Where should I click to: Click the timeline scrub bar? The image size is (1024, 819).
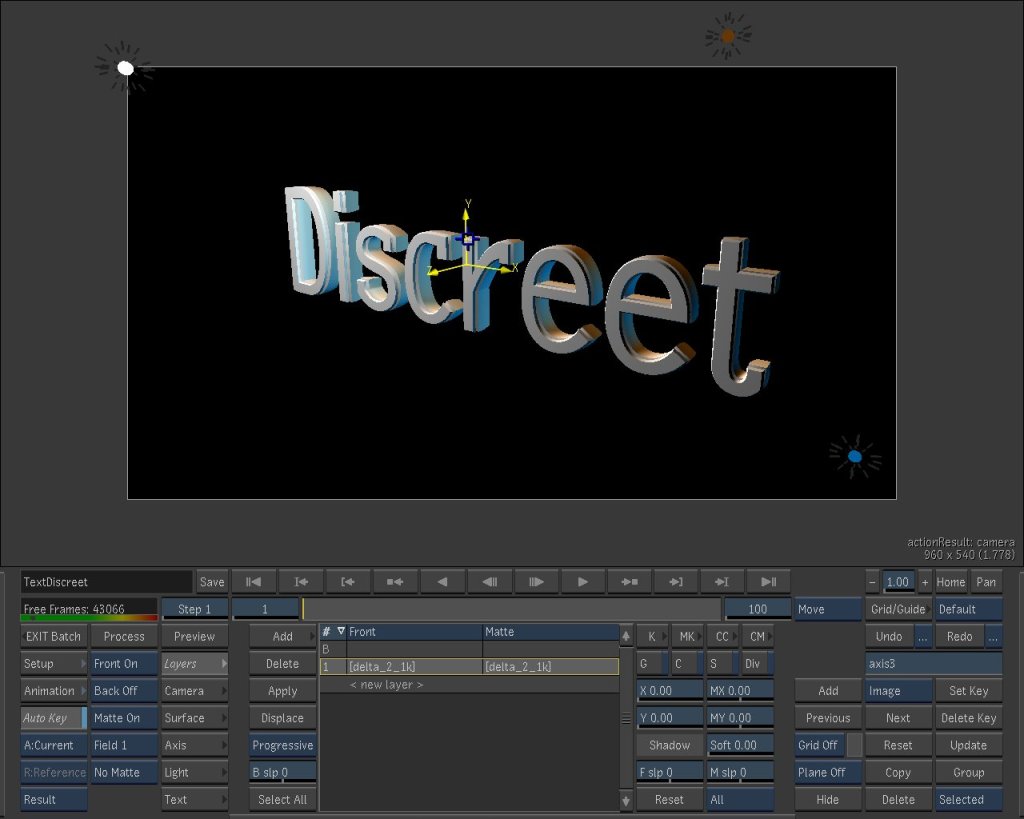pyautogui.click(x=510, y=609)
